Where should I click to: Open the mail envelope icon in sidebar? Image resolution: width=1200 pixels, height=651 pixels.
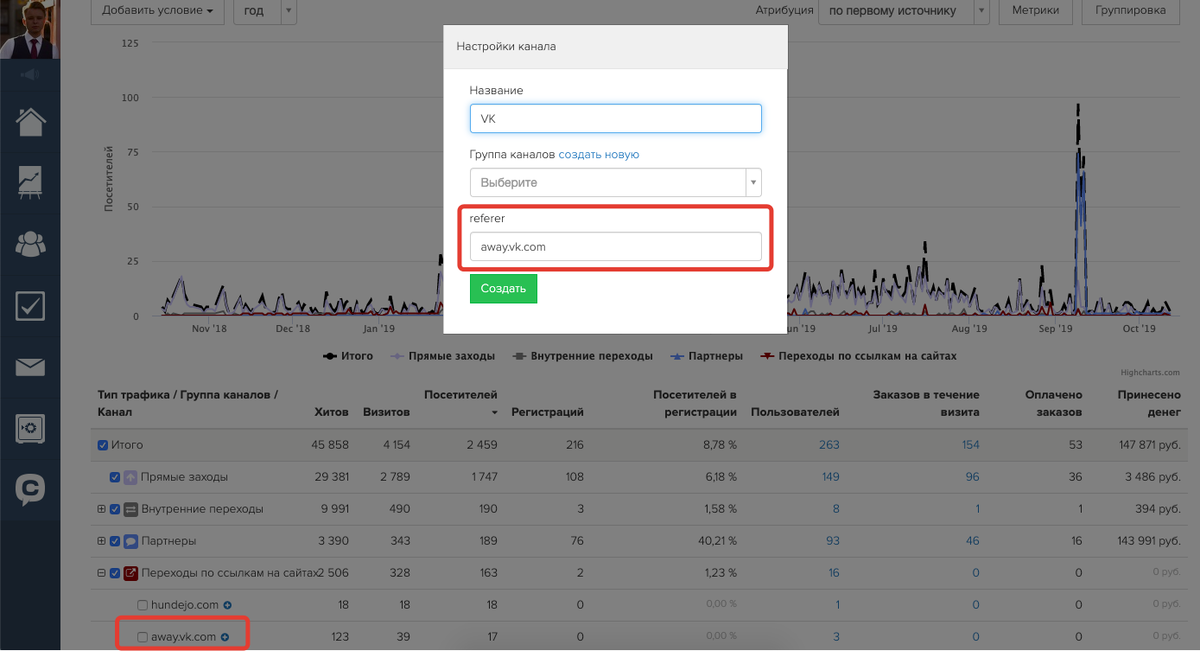(30, 367)
